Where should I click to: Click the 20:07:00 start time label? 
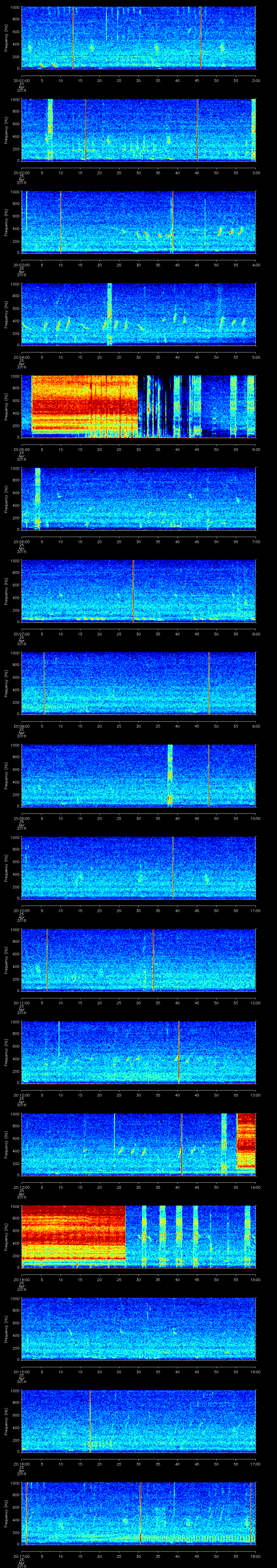point(21,634)
